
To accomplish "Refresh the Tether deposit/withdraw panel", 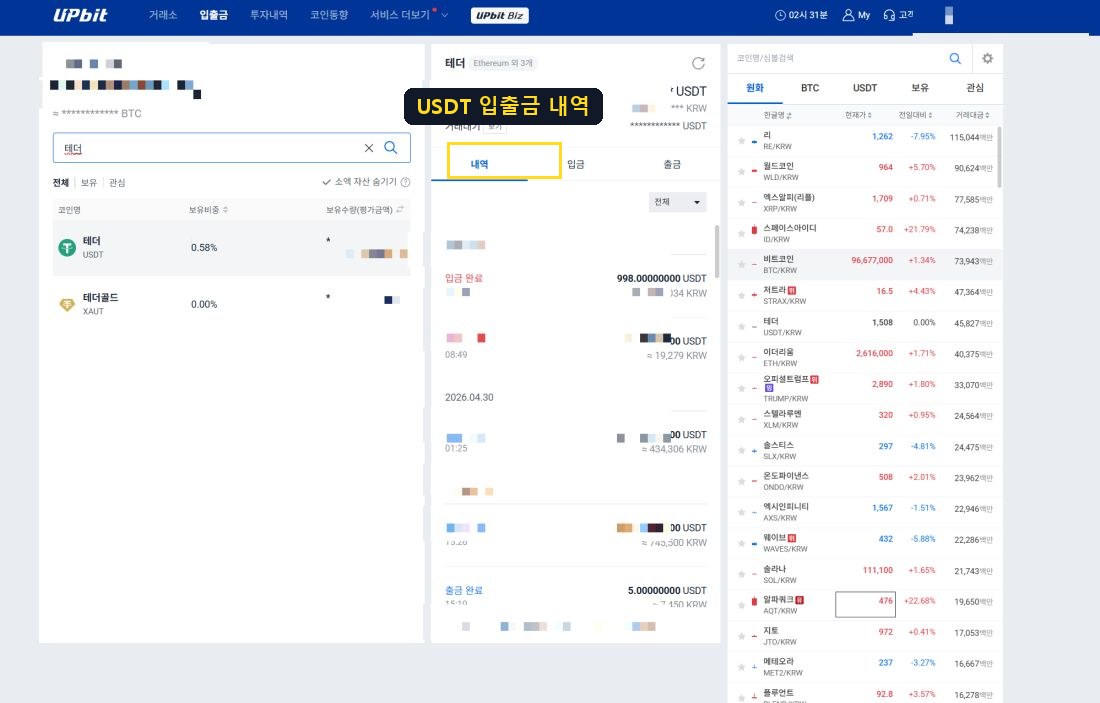I will point(698,63).
